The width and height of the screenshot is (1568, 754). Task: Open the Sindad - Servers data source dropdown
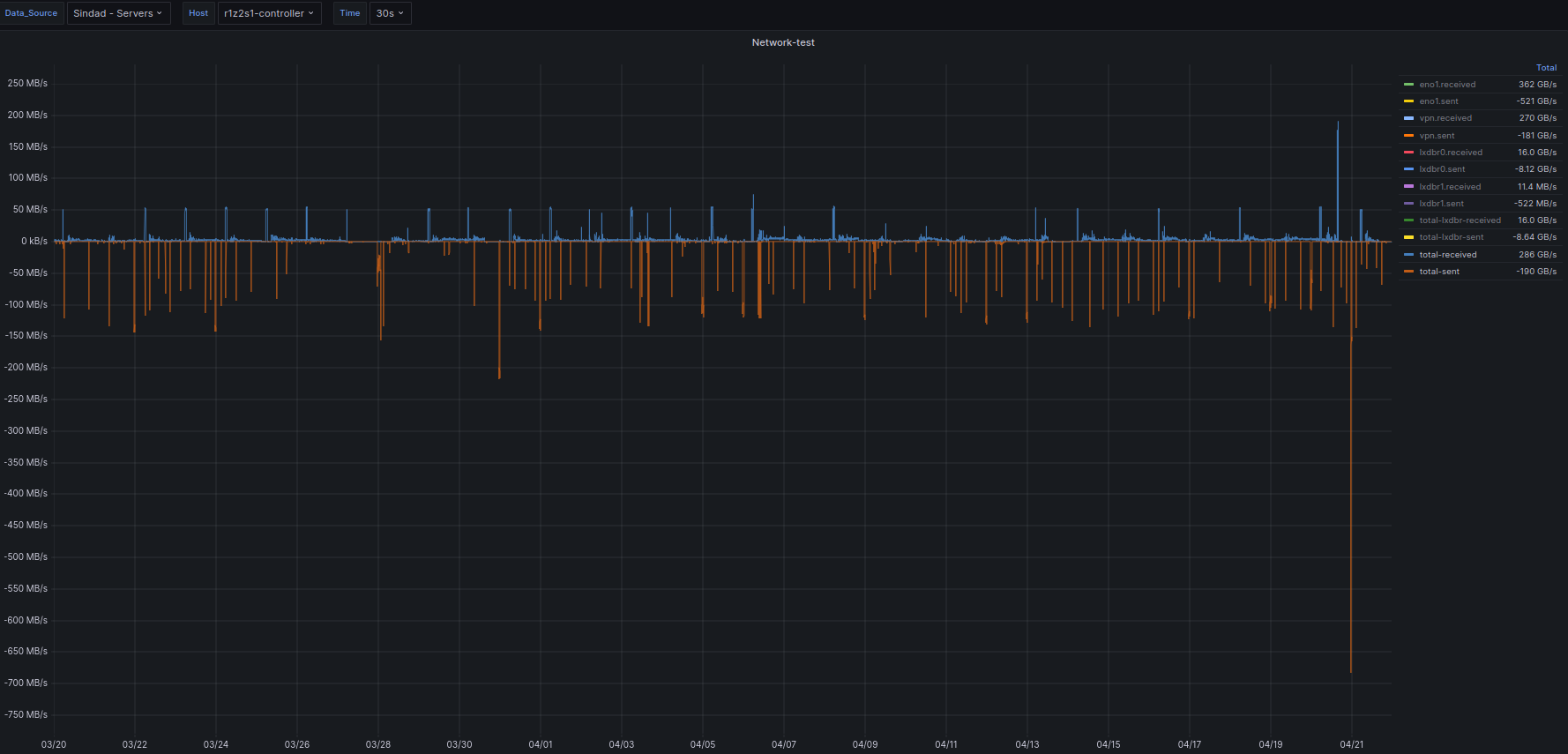(118, 13)
